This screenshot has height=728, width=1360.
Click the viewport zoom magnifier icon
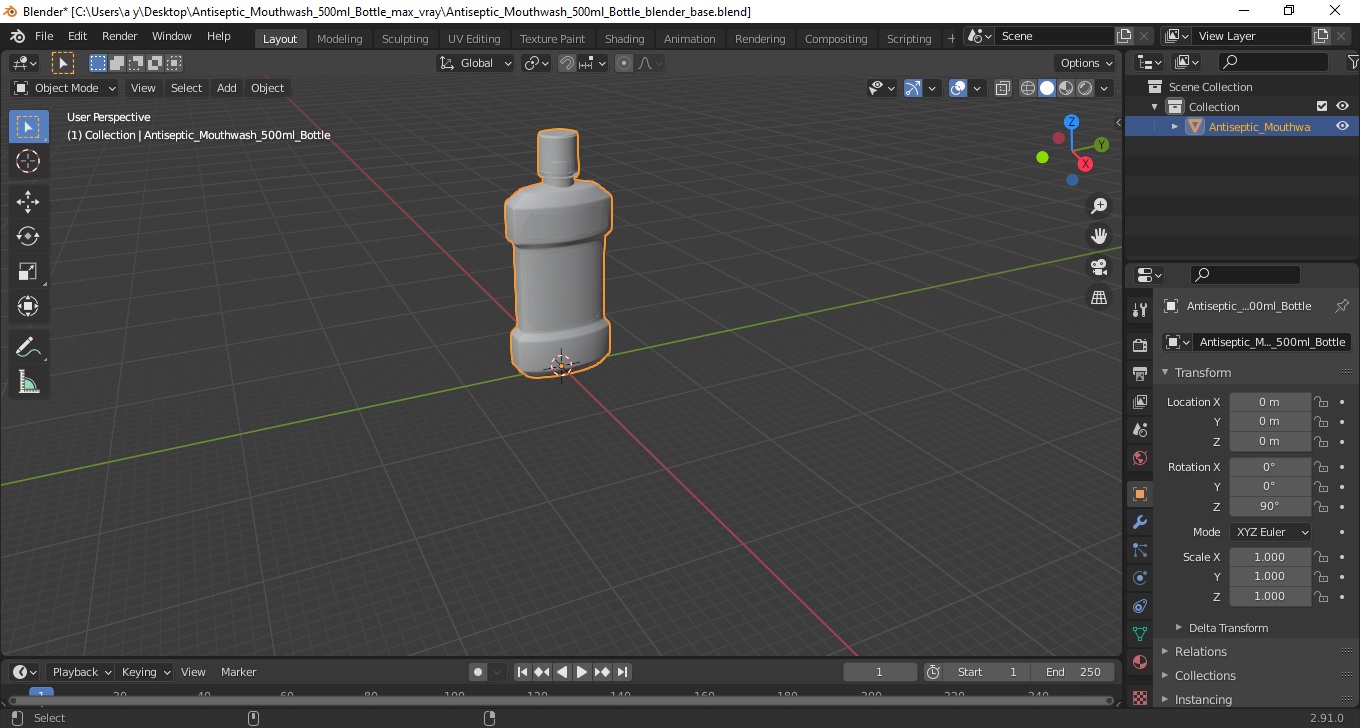tap(1099, 206)
